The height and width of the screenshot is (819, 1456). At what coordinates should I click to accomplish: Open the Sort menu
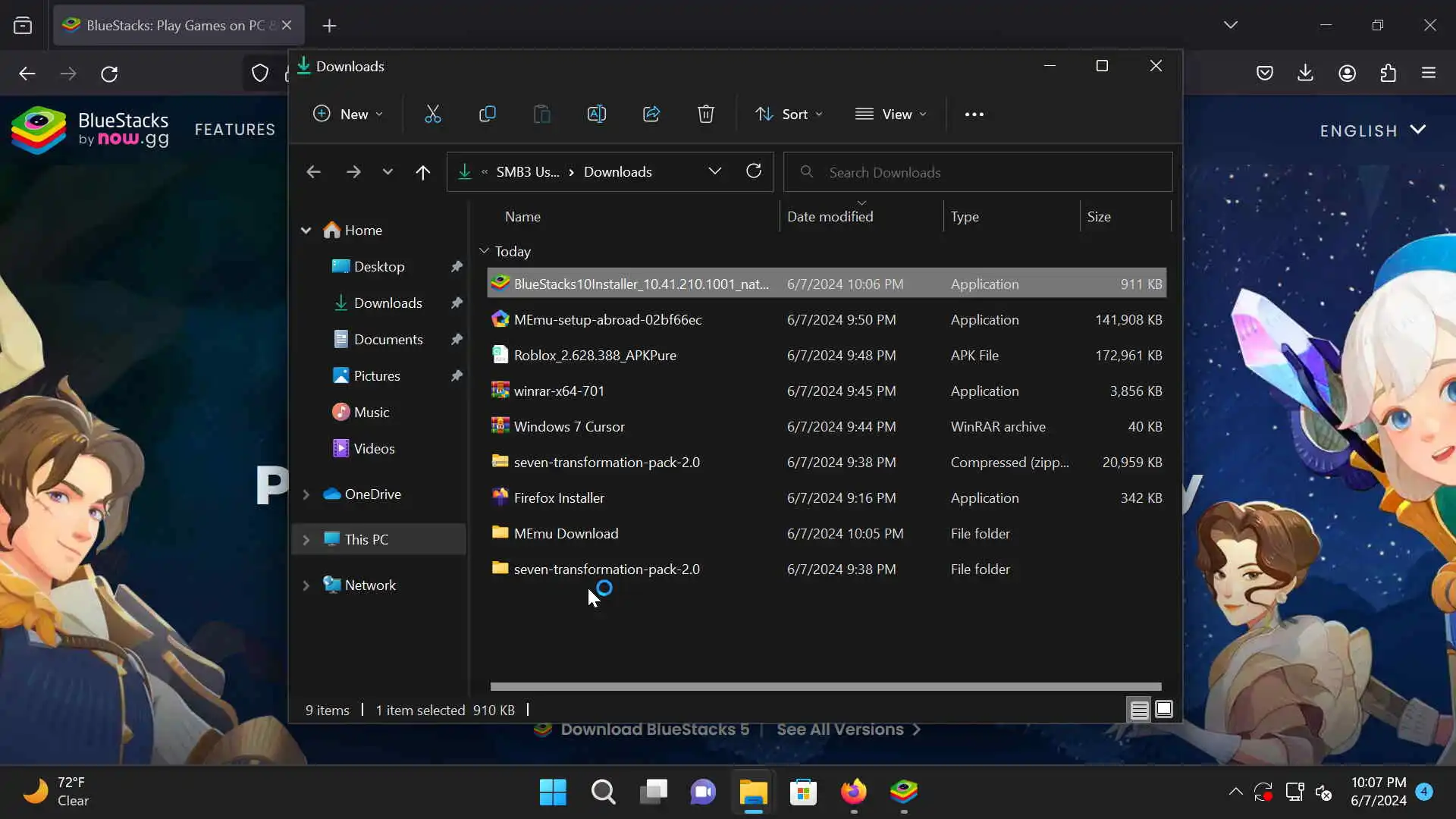pos(789,115)
